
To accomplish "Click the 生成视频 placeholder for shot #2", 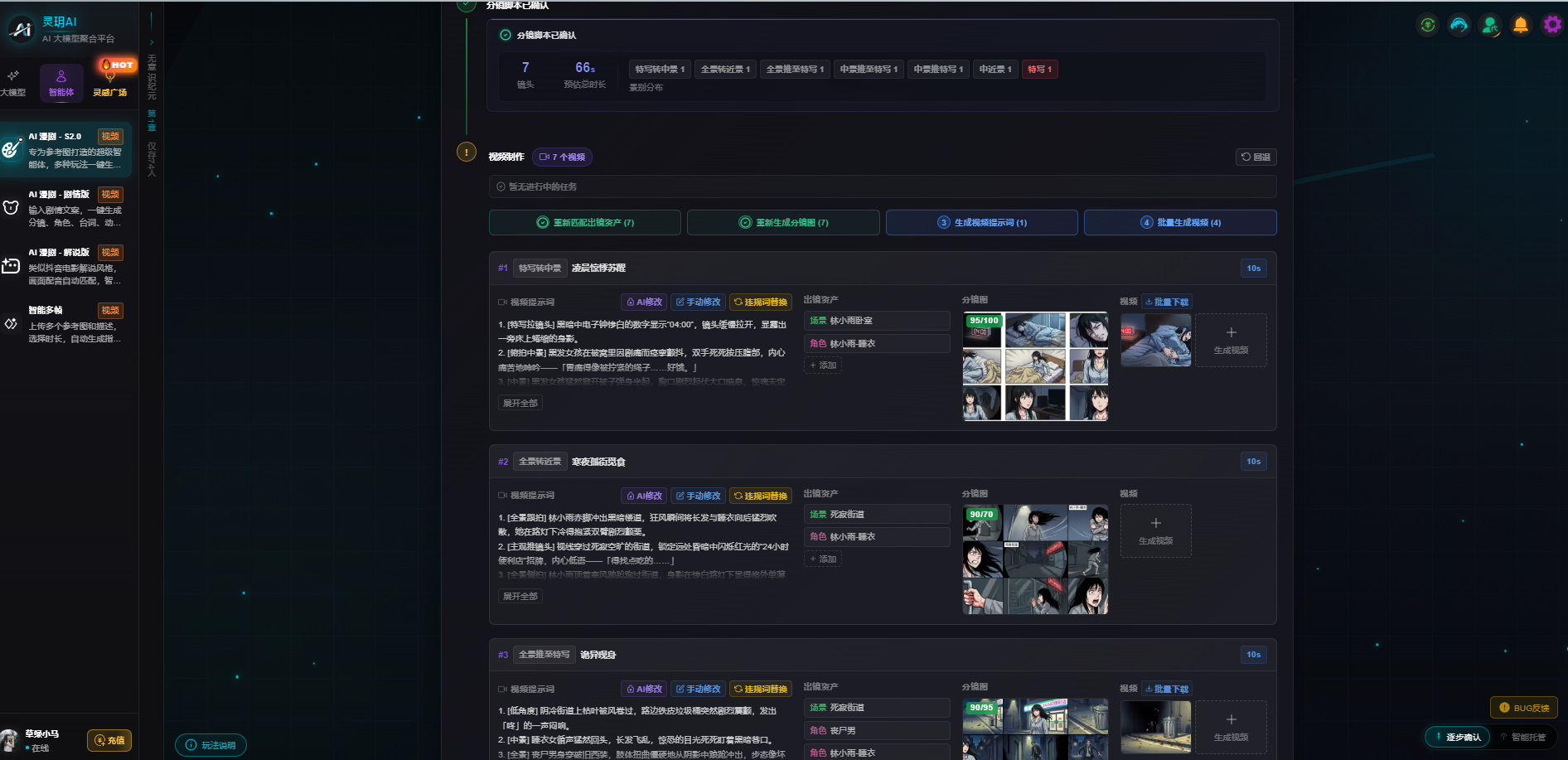I will [x=1155, y=530].
